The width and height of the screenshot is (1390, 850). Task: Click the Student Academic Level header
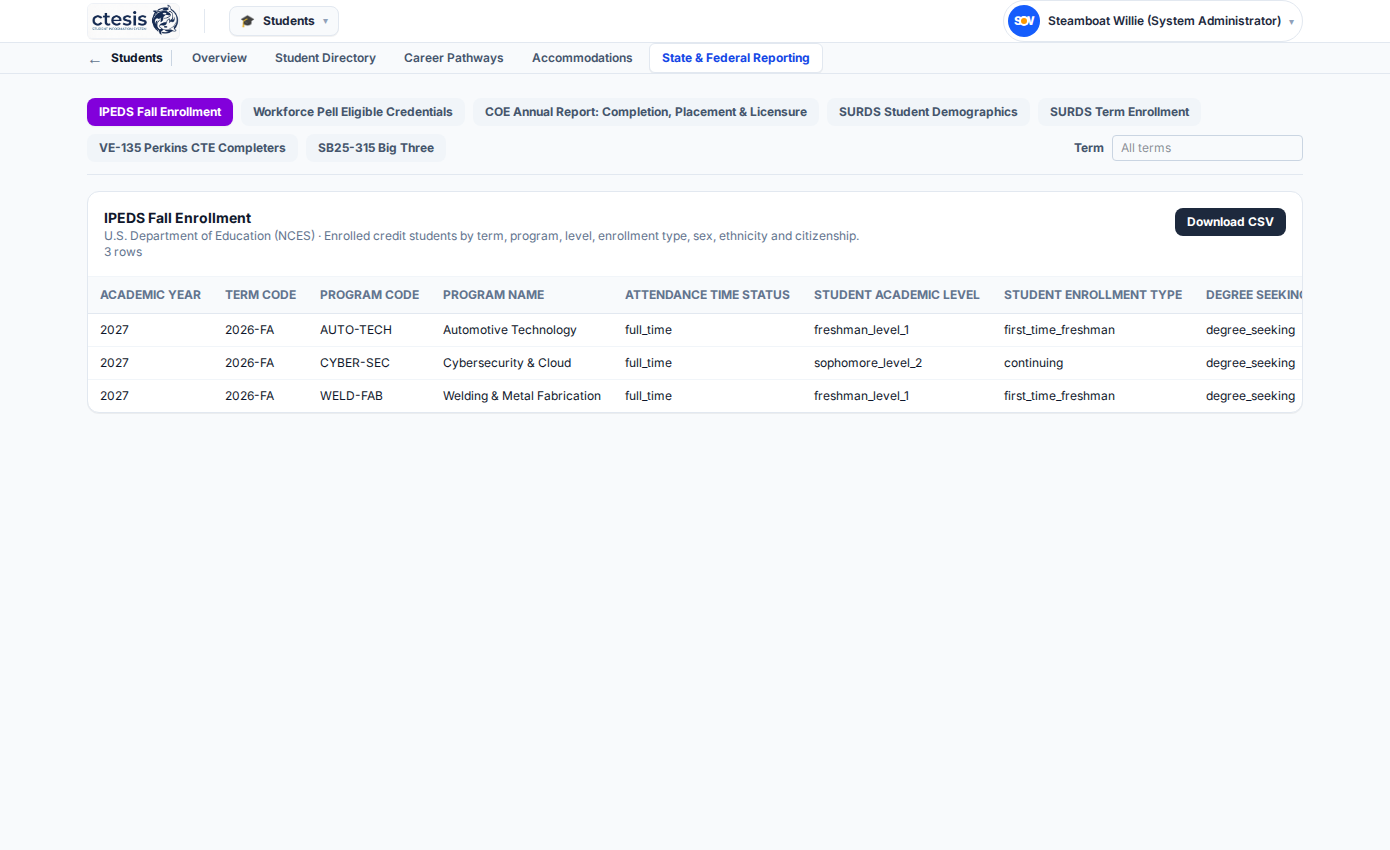coord(896,295)
